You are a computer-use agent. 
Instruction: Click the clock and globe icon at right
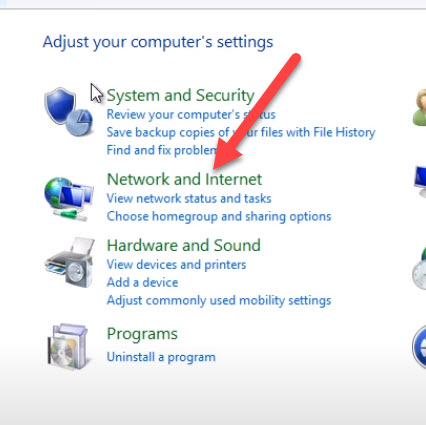click(419, 269)
